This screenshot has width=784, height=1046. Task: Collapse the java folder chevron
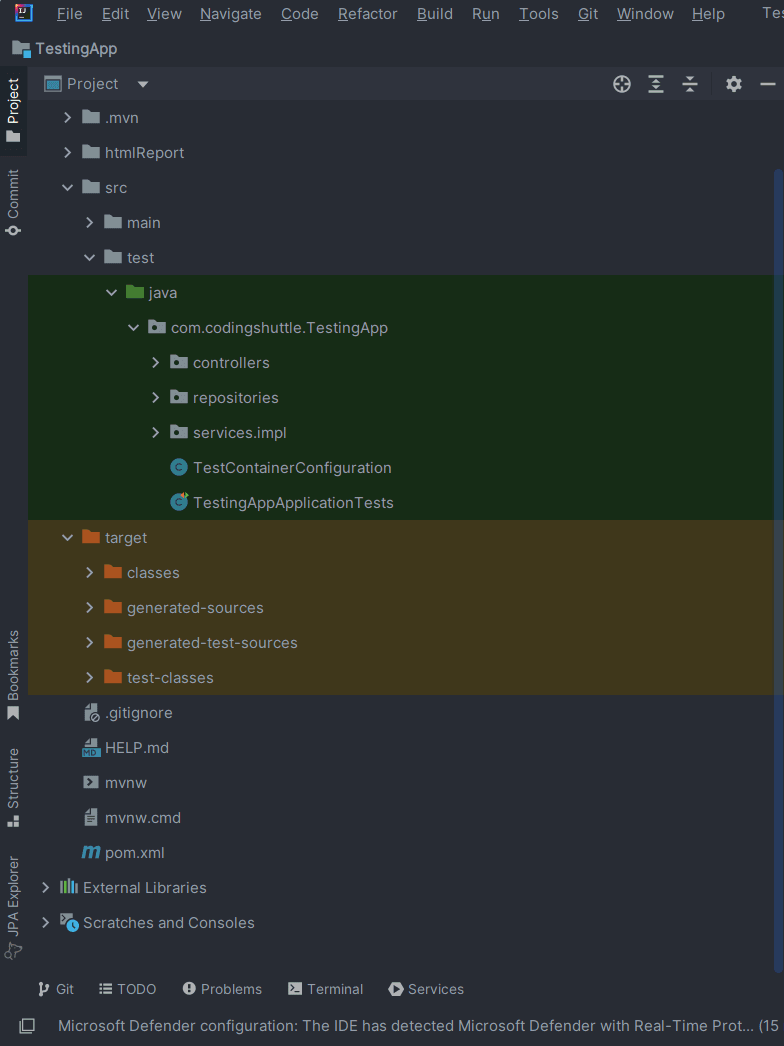click(x=111, y=292)
